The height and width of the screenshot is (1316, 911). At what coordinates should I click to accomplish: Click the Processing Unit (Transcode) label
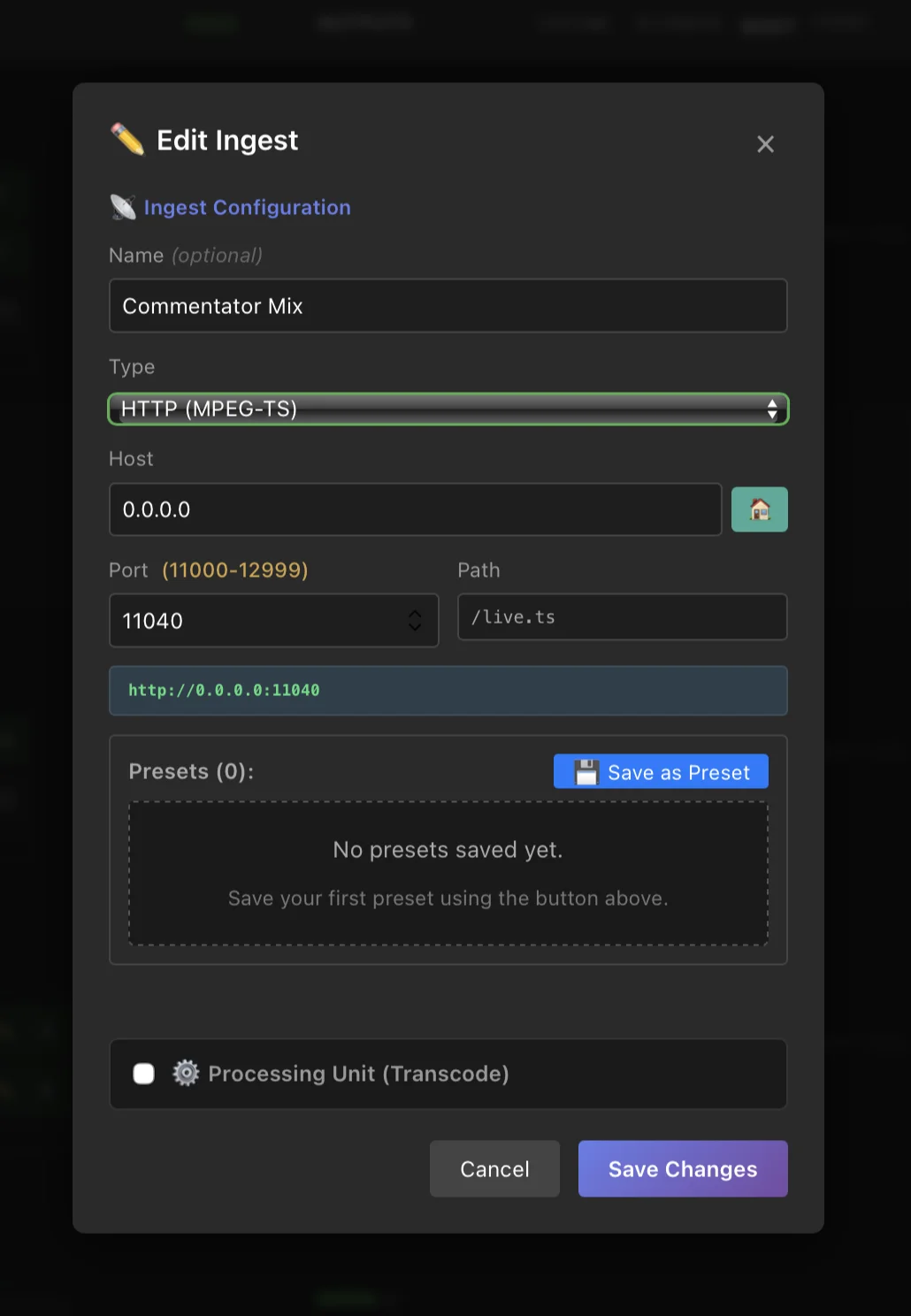pyautogui.click(x=358, y=1074)
